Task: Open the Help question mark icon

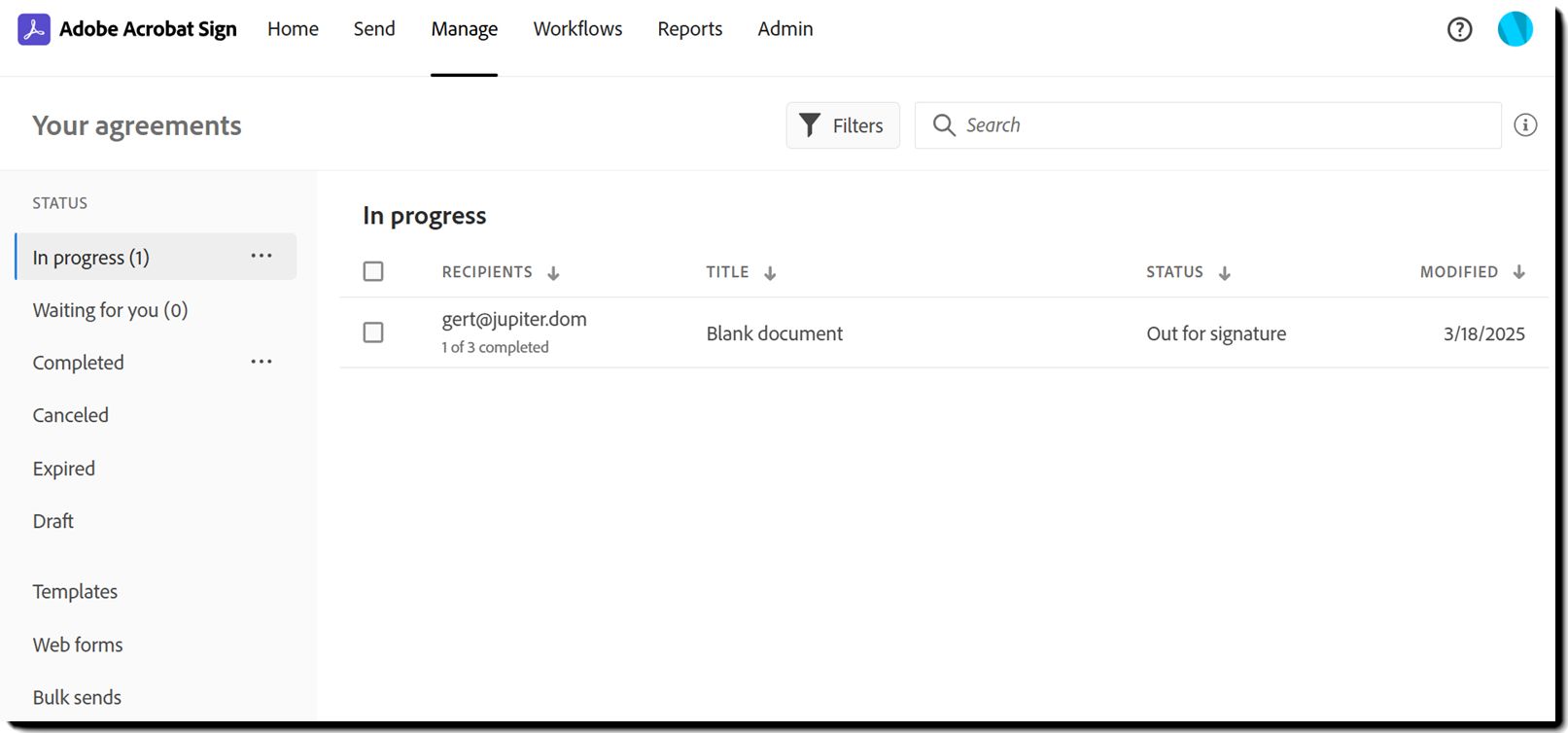Action: [x=1459, y=29]
